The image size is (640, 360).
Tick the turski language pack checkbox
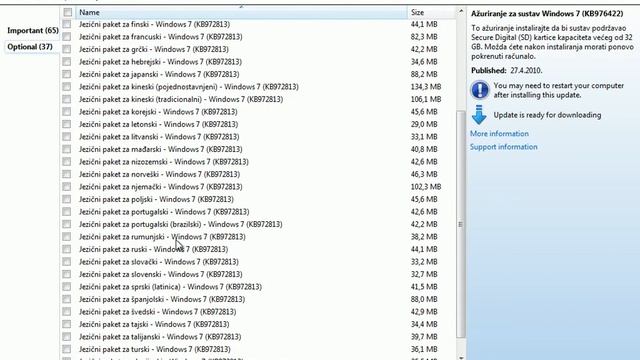(x=67, y=349)
